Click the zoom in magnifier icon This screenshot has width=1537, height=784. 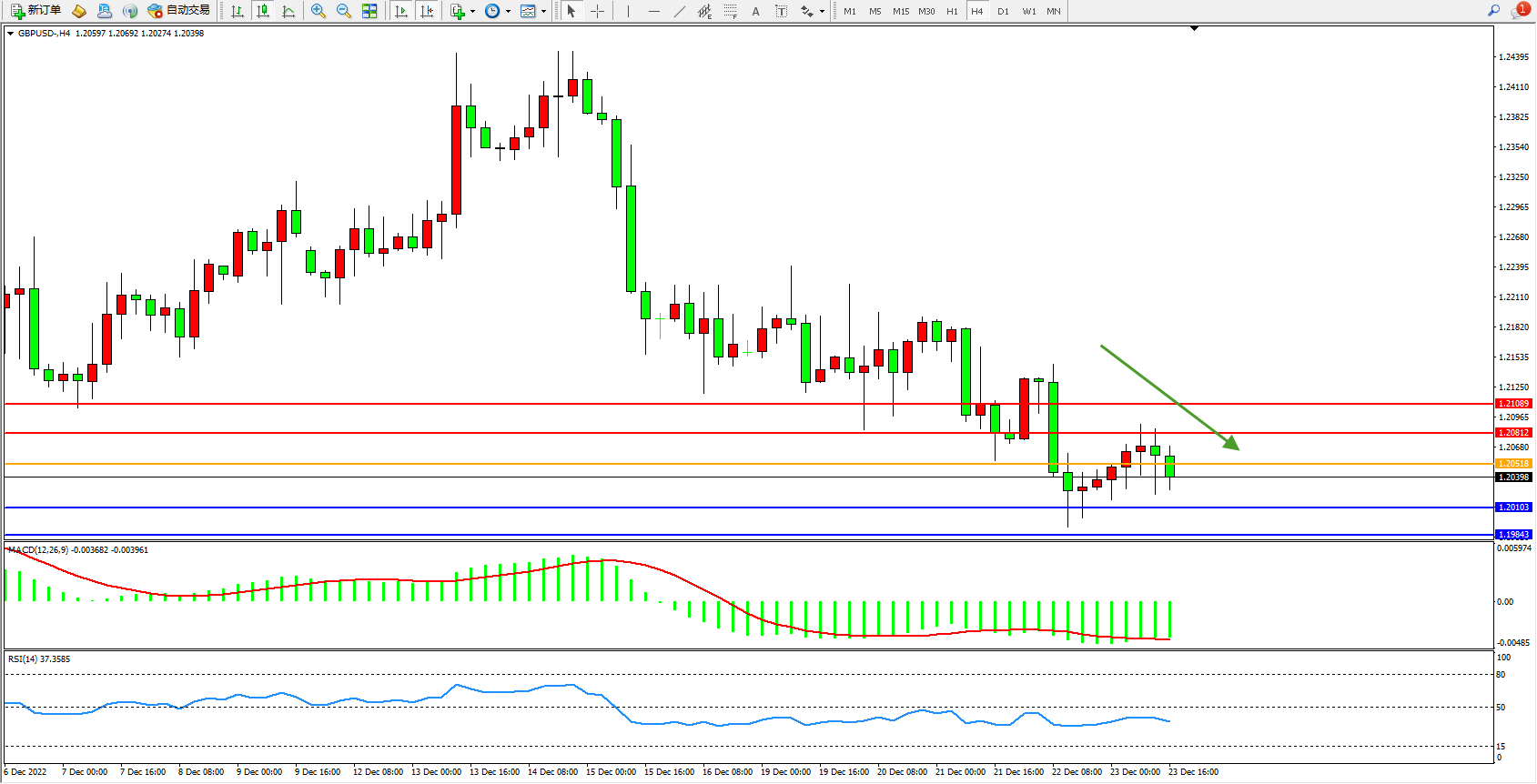click(x=318, y=11)
